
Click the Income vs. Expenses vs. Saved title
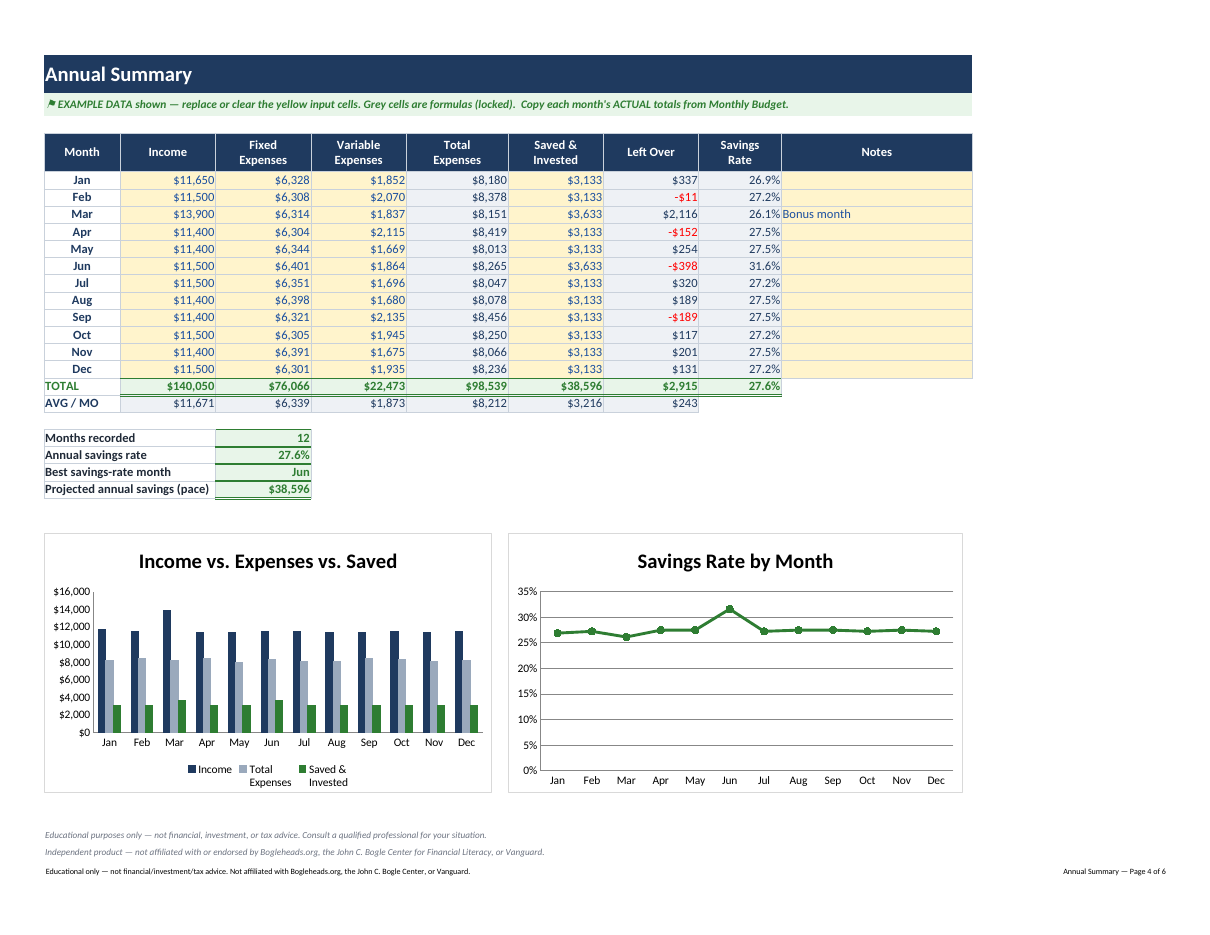click(267, 561)
